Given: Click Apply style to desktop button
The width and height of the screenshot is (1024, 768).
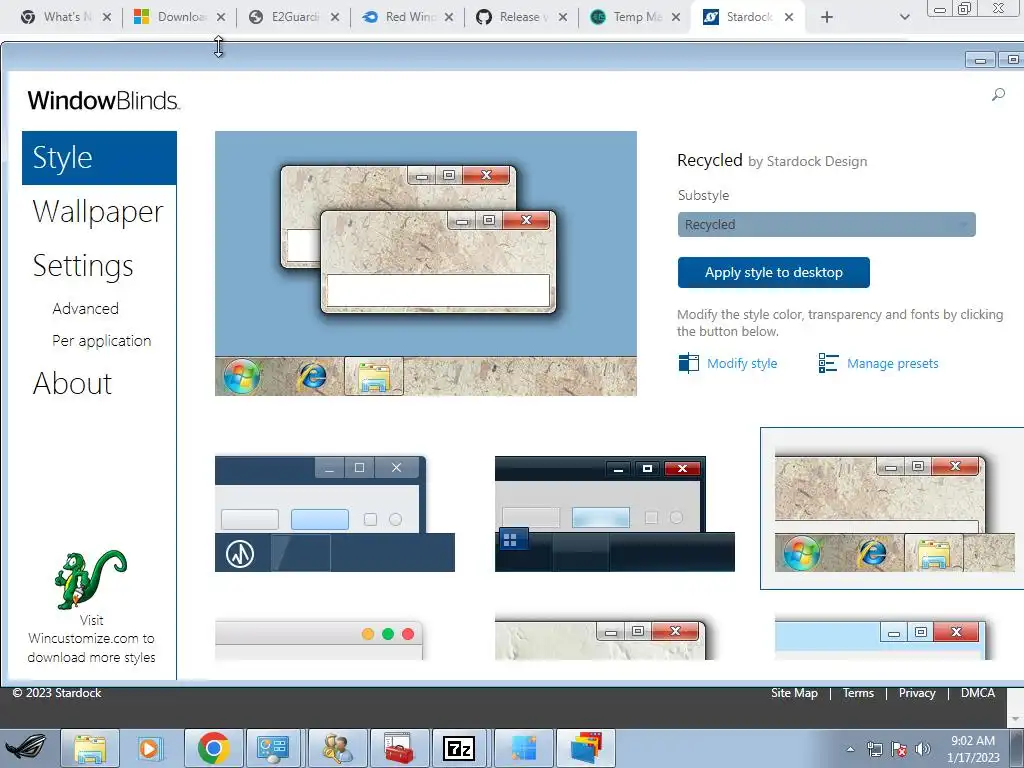Looking at the screenshot, I should pos(773,272).
